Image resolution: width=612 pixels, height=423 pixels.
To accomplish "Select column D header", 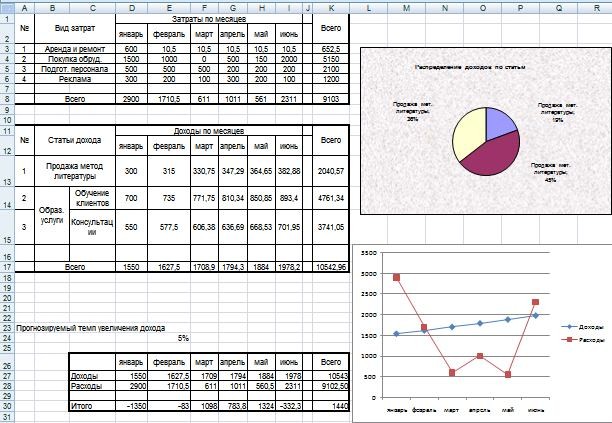I will [132, 8].
